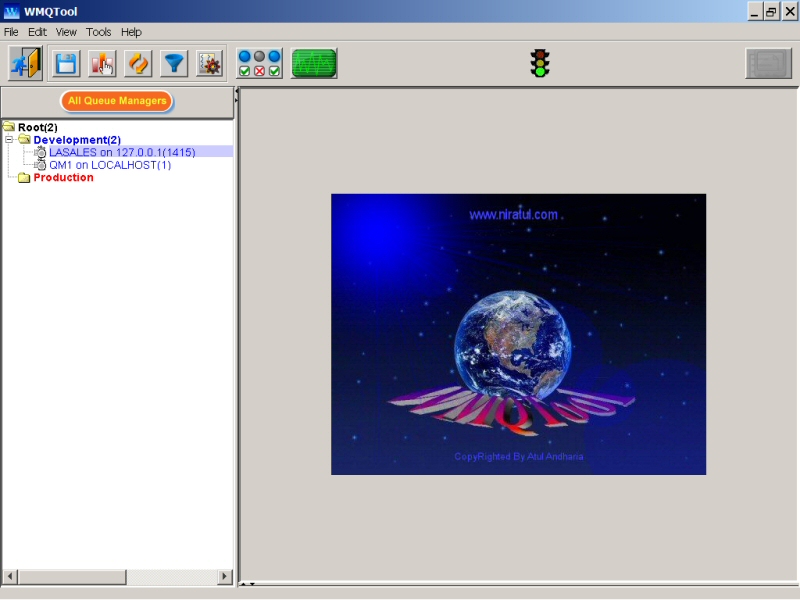Click the traffic light status icon

click(540, 63)
